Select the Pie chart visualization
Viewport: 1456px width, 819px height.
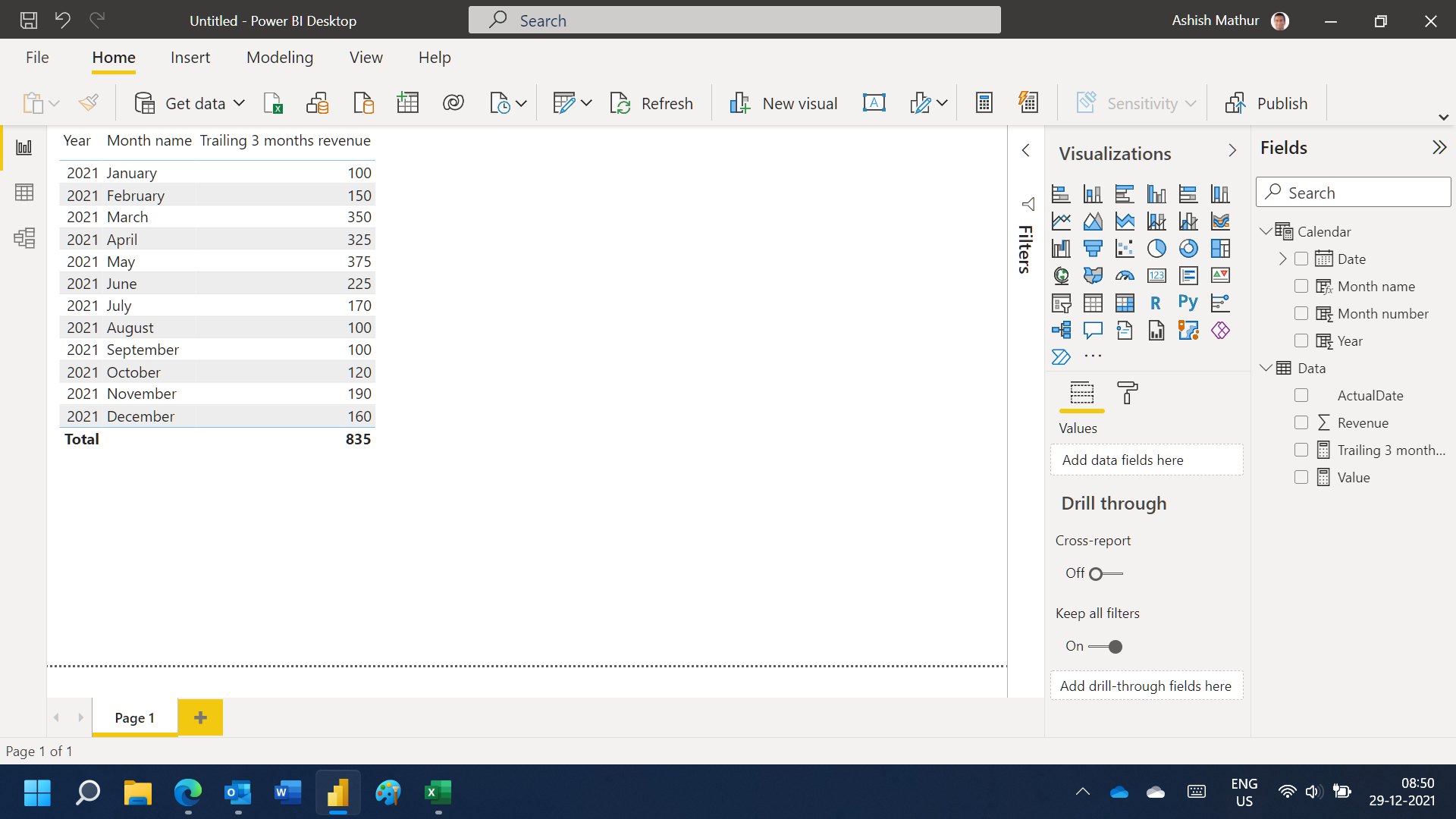(1156, 249)
